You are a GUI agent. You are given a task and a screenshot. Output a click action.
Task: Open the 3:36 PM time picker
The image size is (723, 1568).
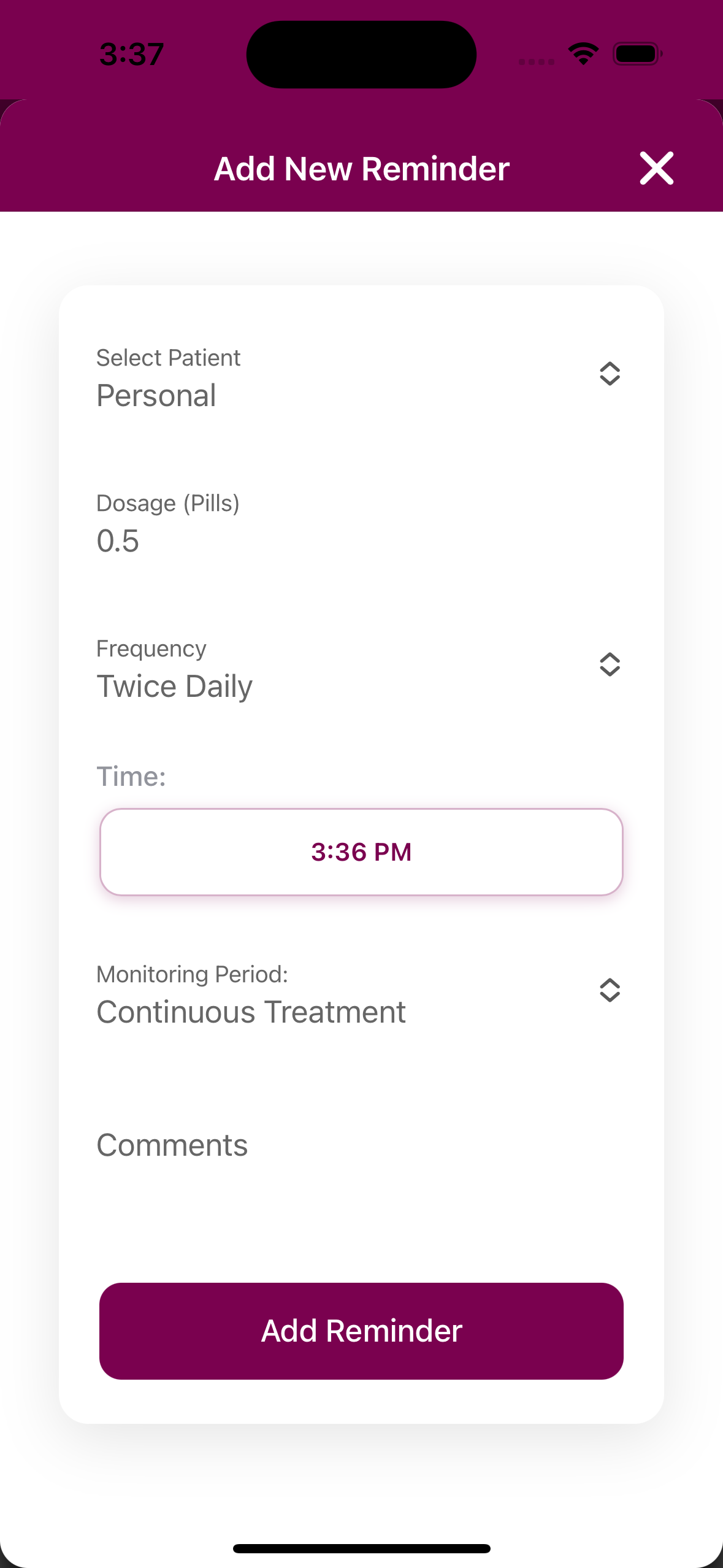(361, 852)
